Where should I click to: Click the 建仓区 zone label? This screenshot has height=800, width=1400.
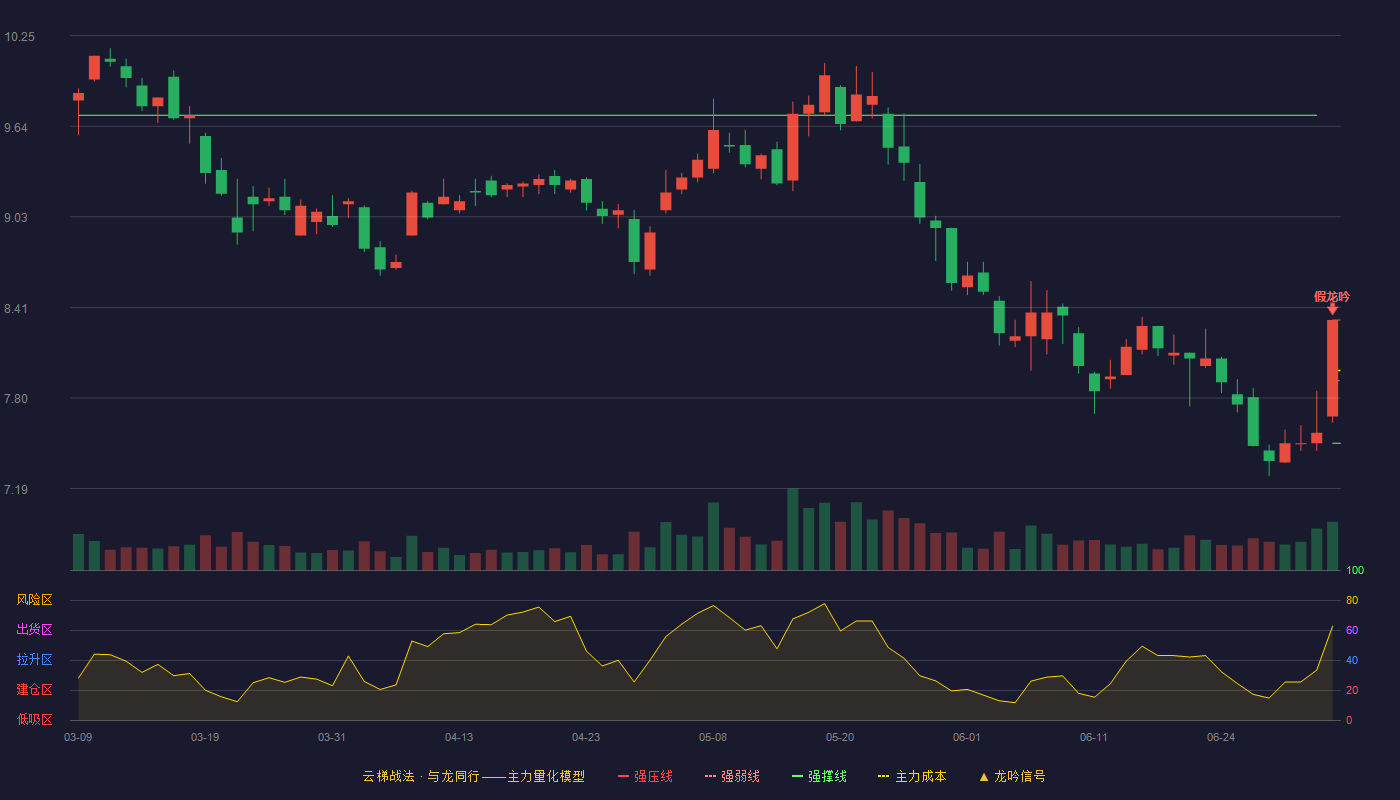tap(34, 690)
